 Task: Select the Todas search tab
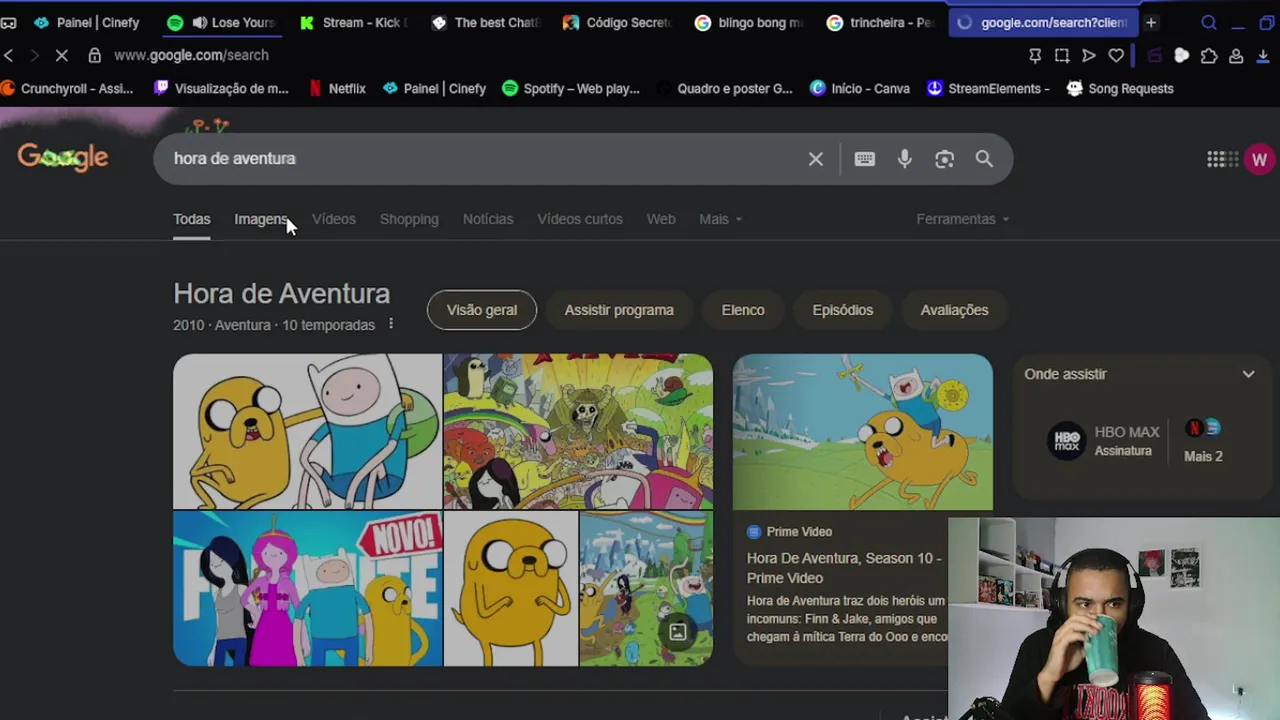click(x=191, y=219)
